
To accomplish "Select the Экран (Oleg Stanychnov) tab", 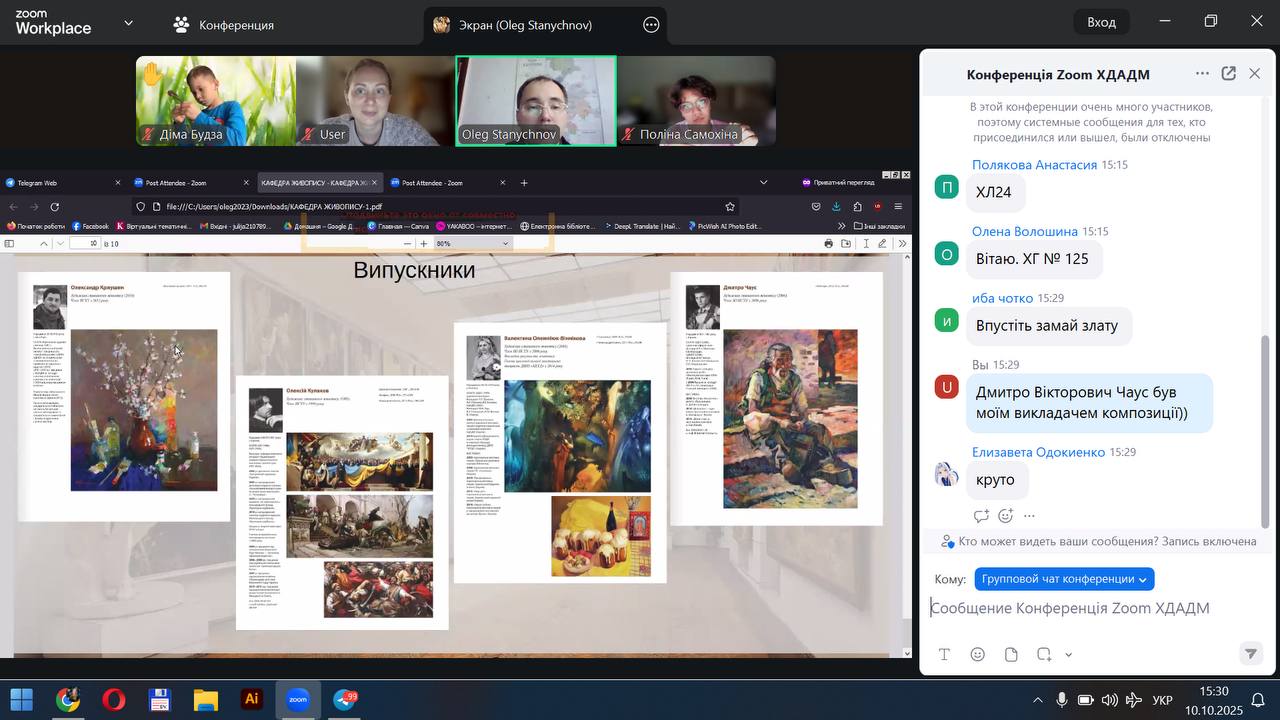I will [x=514, y=25].
